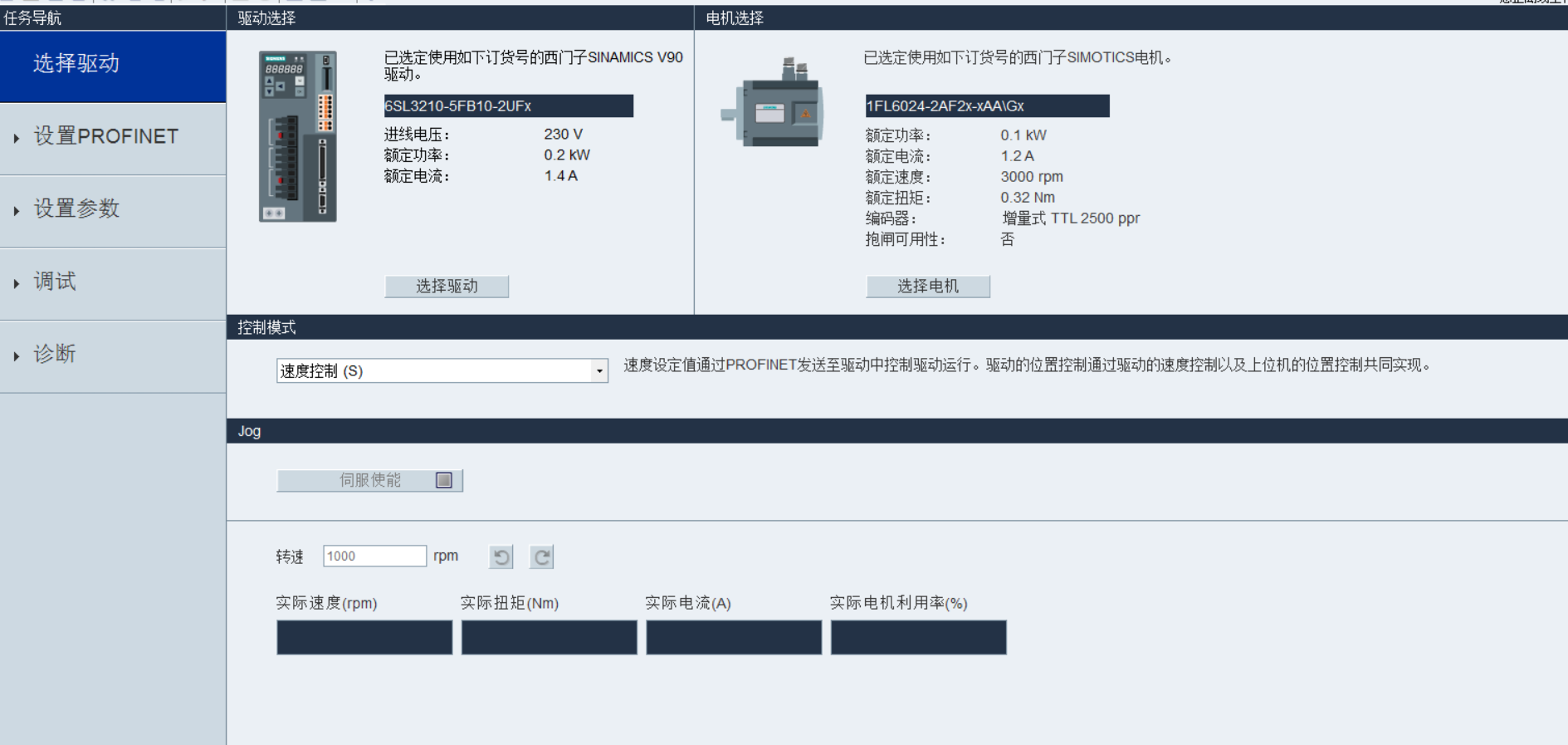
Task: Click the 抱闸可用性 value 否
Action: click(x=1008, y=239)
